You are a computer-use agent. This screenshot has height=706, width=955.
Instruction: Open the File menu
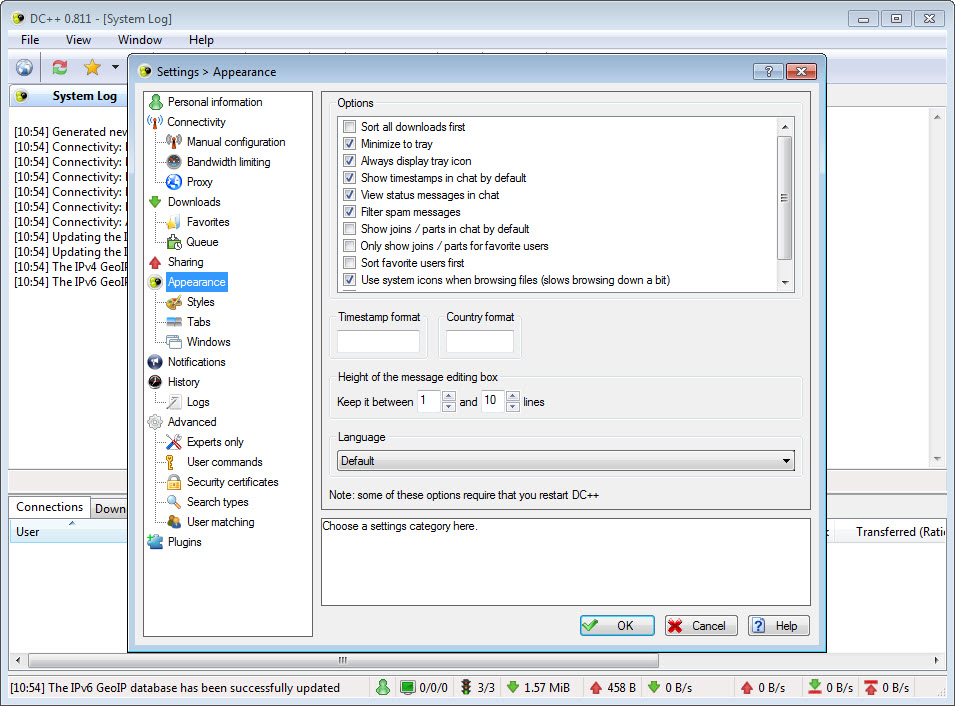point(30,40)
